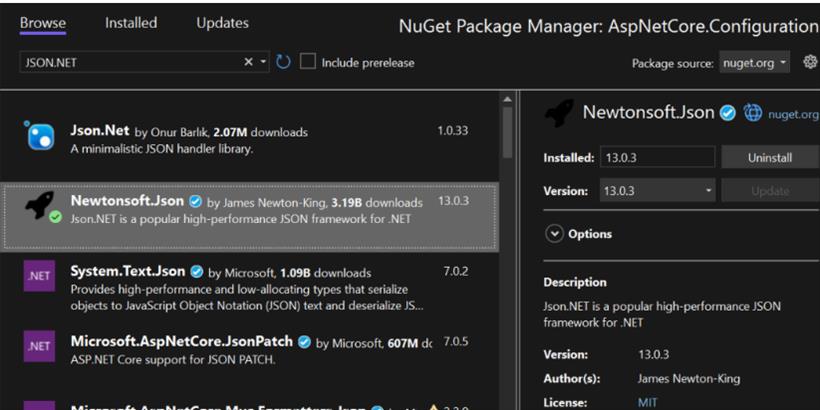Click the Installed version 13.0.3 field

pyautogui.click(x=657, y=157)
